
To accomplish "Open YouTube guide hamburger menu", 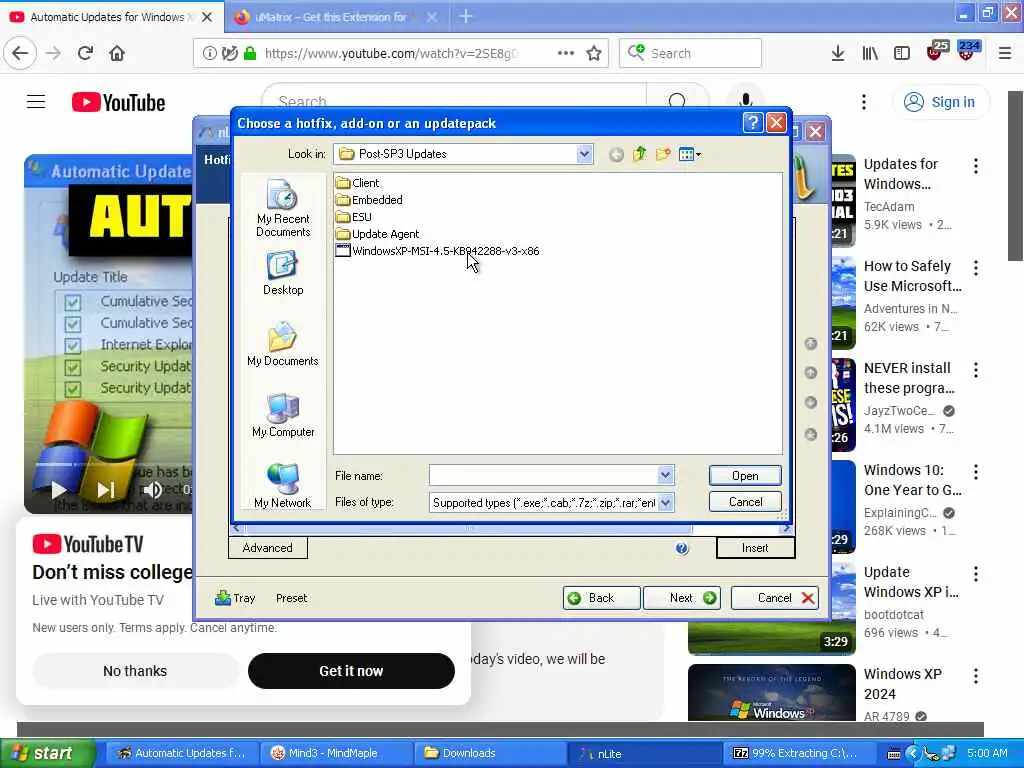I will [x=36, y=102].
